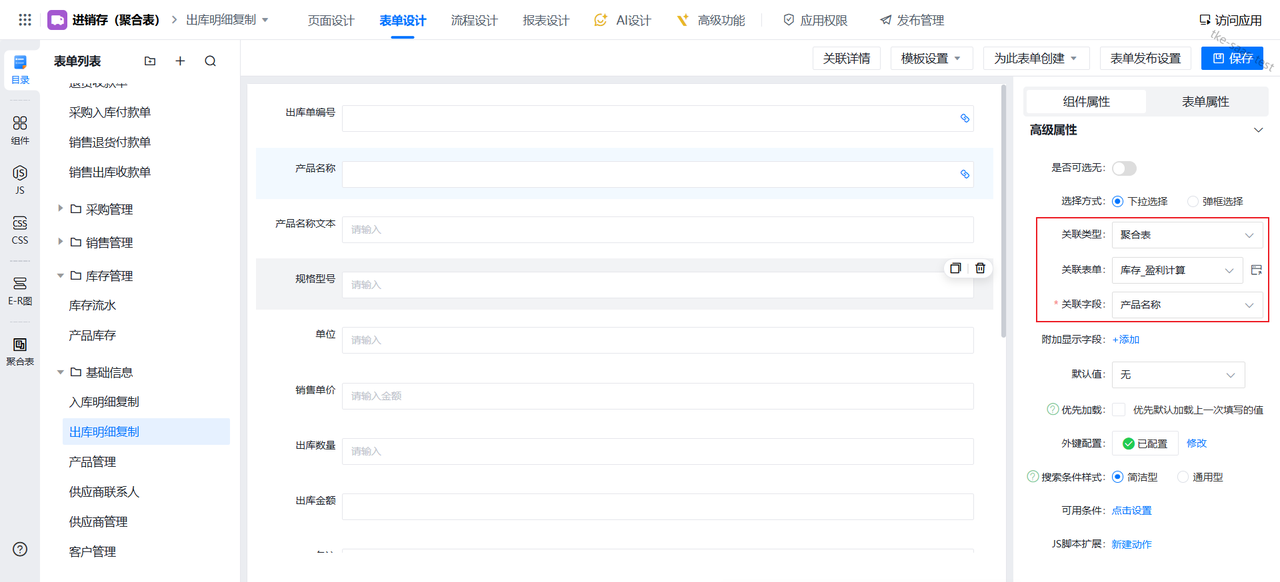
Task: Open the 关联类型 dropdown
Action: (x=1187, y=235)
